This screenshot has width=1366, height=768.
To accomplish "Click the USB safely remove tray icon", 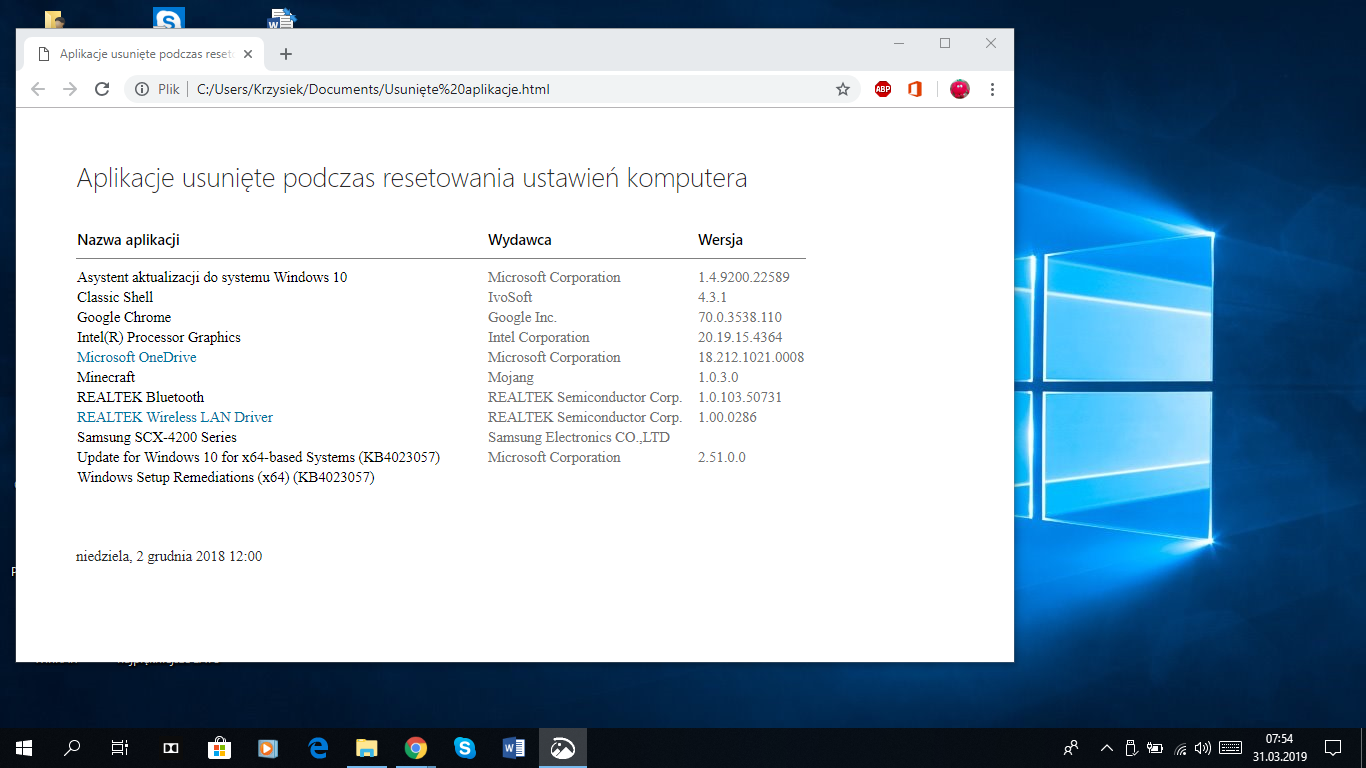I will [1131, 747].
